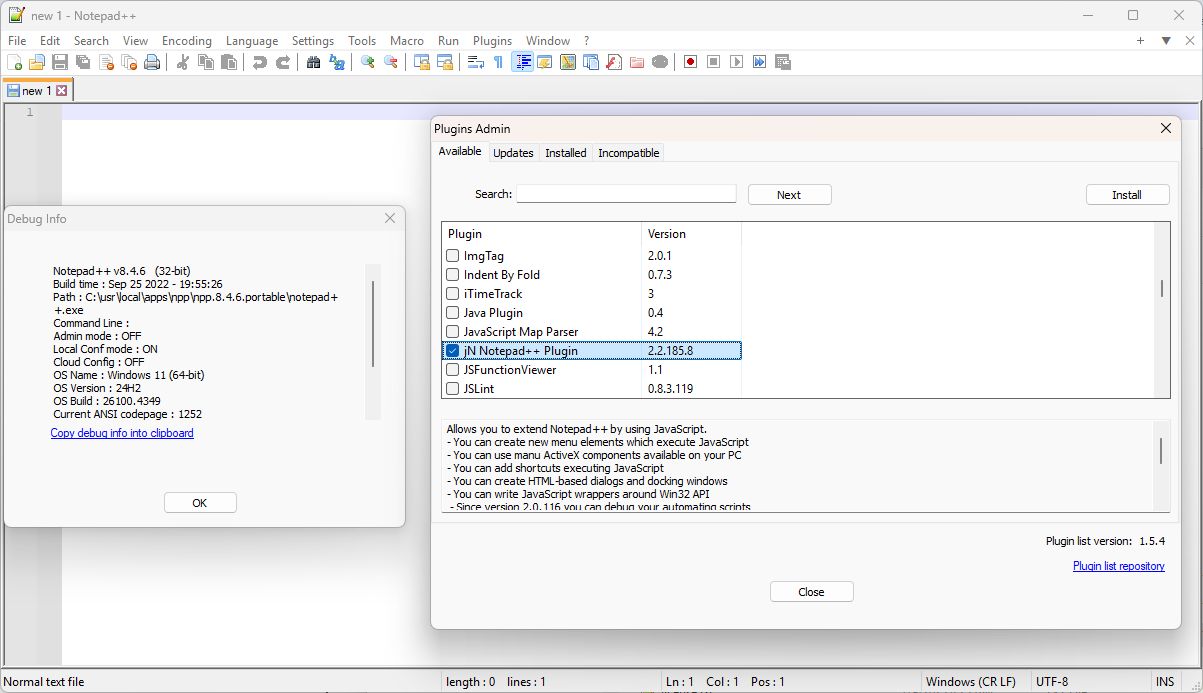Select the Available tab
This screenshot has height=693, width=1203.
click(x=460, y=151)
